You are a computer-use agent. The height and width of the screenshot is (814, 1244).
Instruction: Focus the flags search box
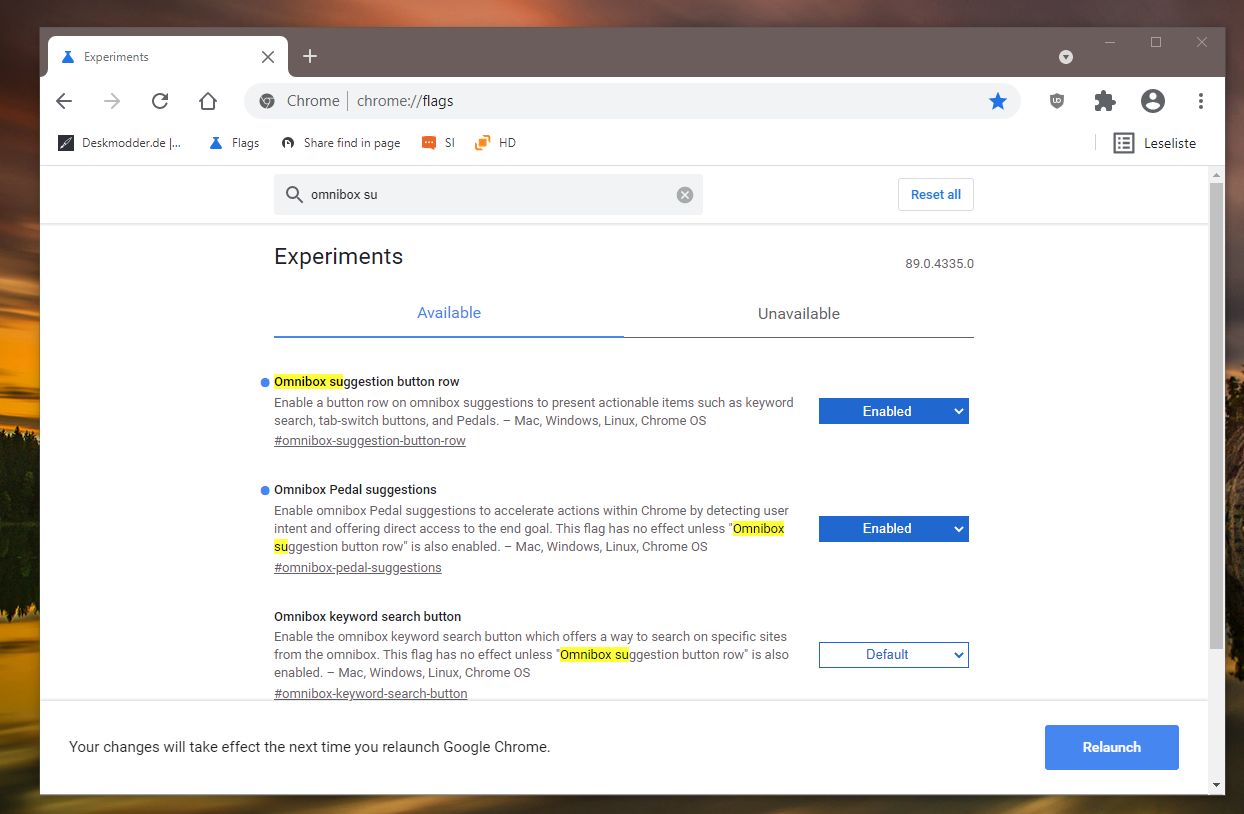pyautogui.click(x=490, y=195)
